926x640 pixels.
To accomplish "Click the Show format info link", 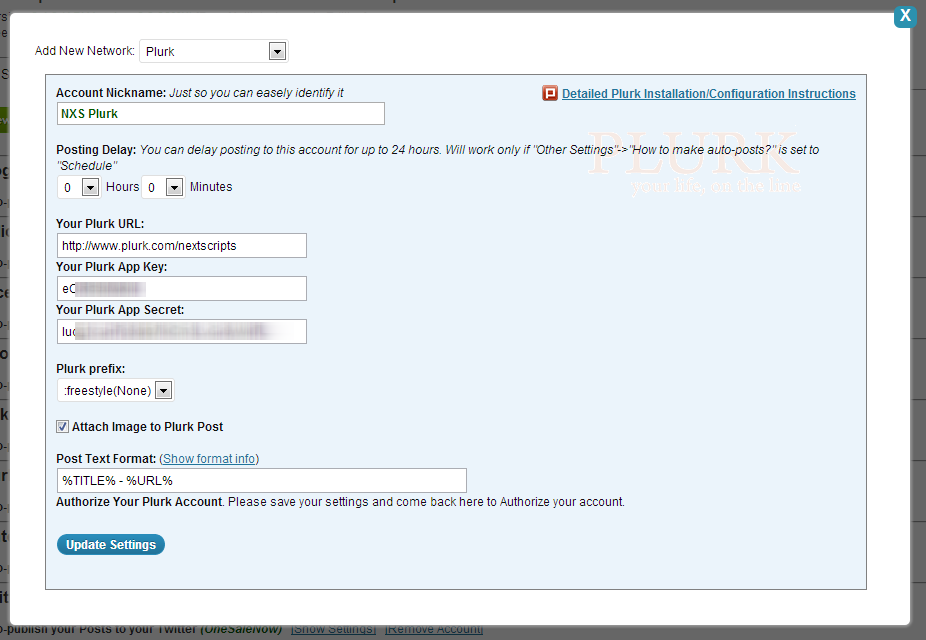I will pos(209,459).
